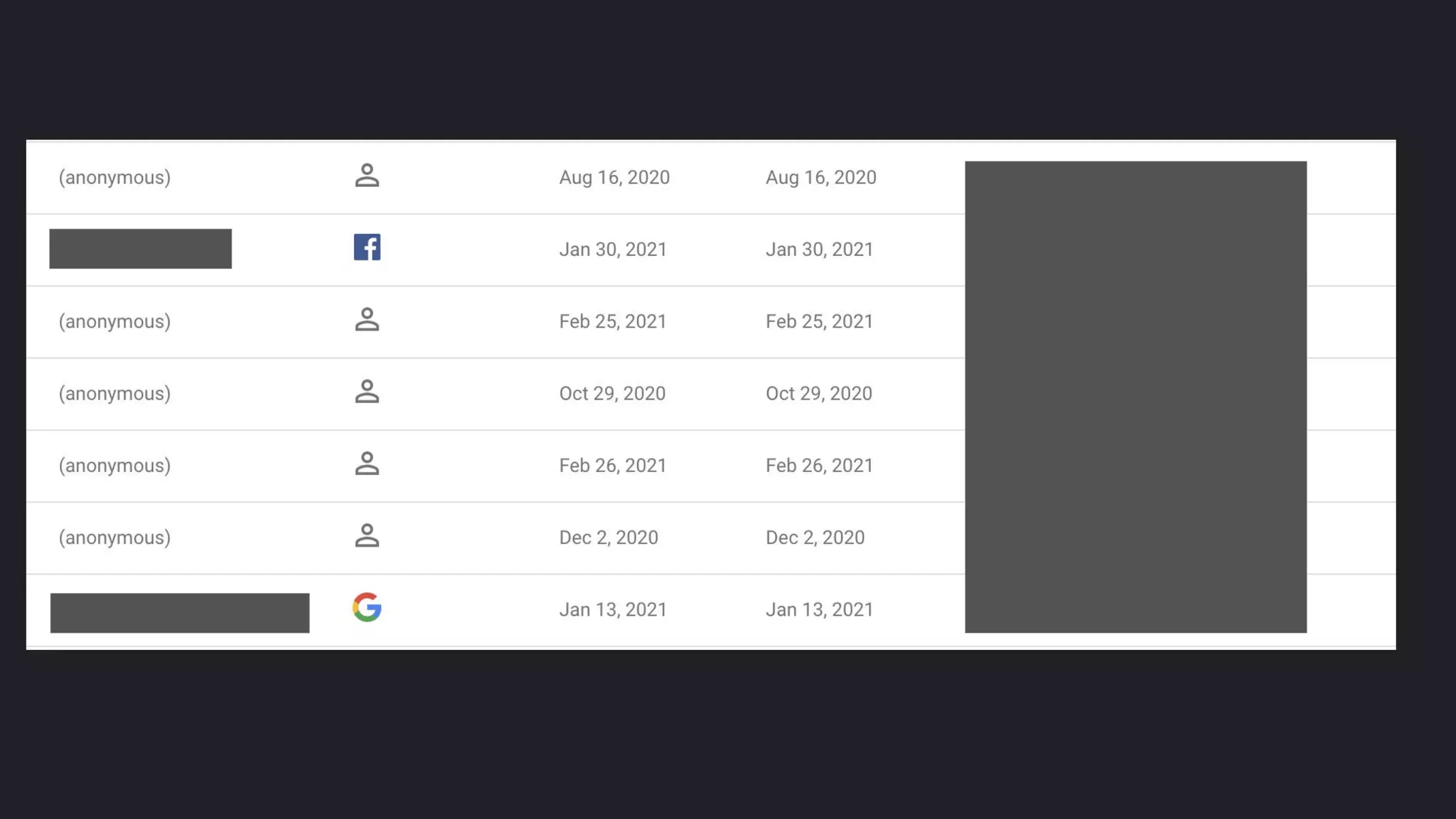Click the redacted identifier in the Facebook row

click(x=140, y=249)
